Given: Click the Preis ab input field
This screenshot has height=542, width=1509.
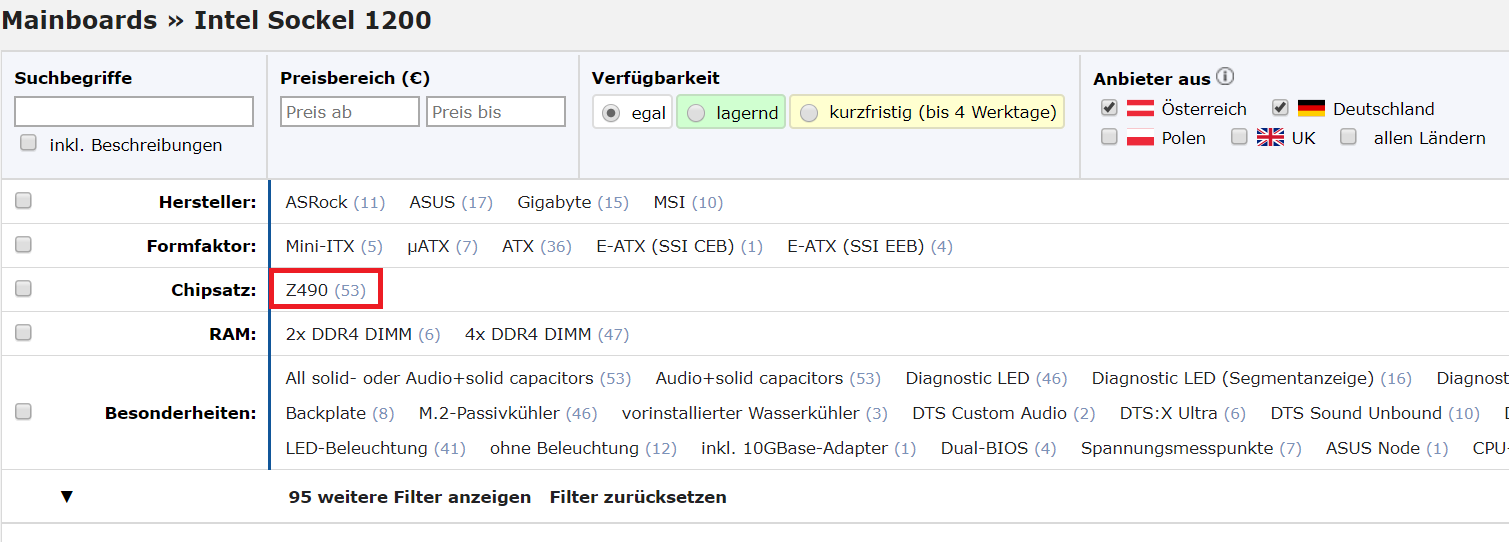Looking at the screenshot, I should click(350, 112).
